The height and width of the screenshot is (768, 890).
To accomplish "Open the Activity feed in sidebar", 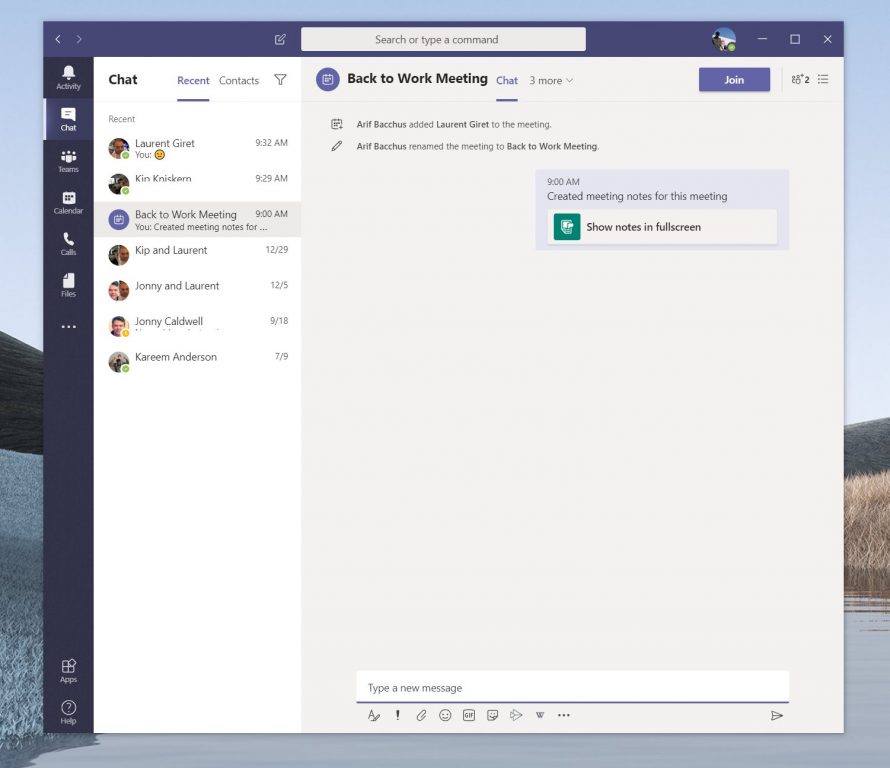I will [68, 77].
